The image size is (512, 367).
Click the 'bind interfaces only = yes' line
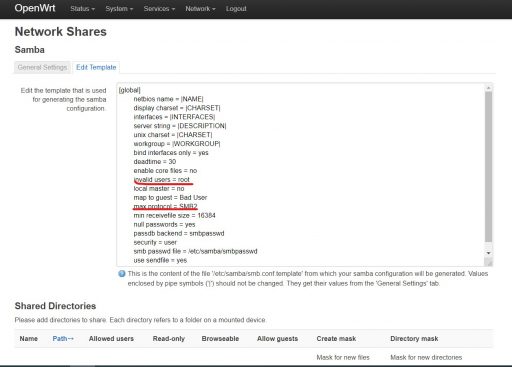[x=171, y=153]
